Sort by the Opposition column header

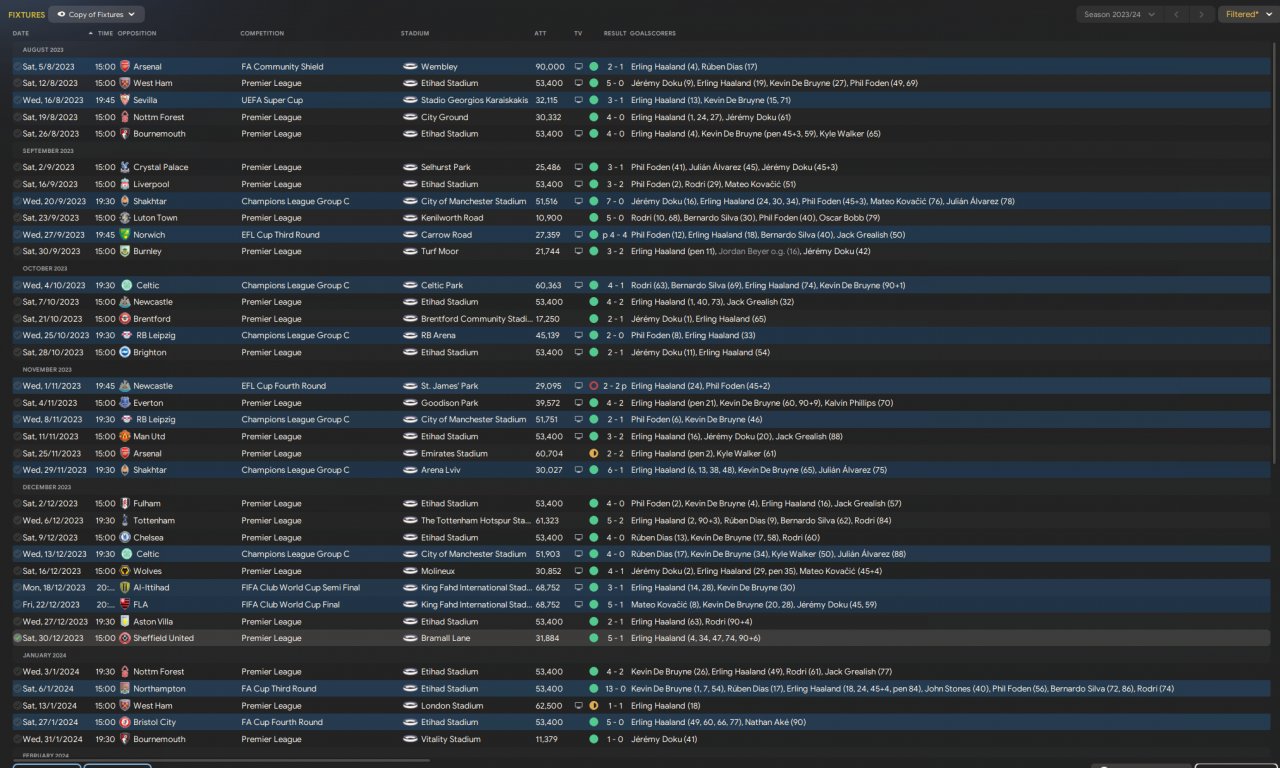tap(137, 34)
